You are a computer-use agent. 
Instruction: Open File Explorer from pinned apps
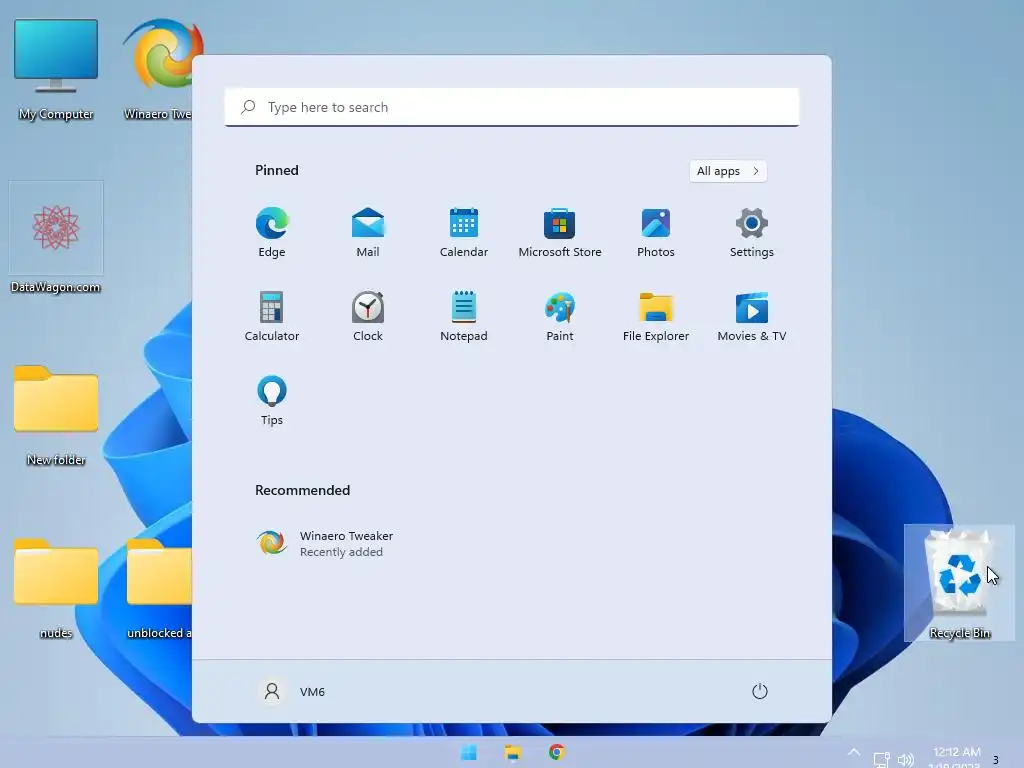coord(656,317)
